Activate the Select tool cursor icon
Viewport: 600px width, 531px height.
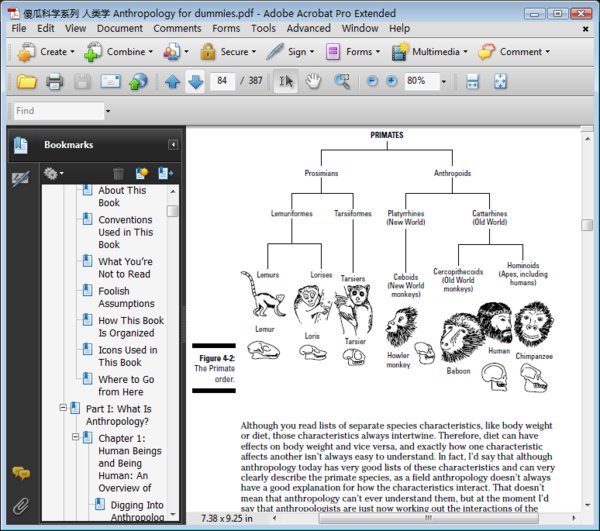pyautogui.click(x=286, y=81)
